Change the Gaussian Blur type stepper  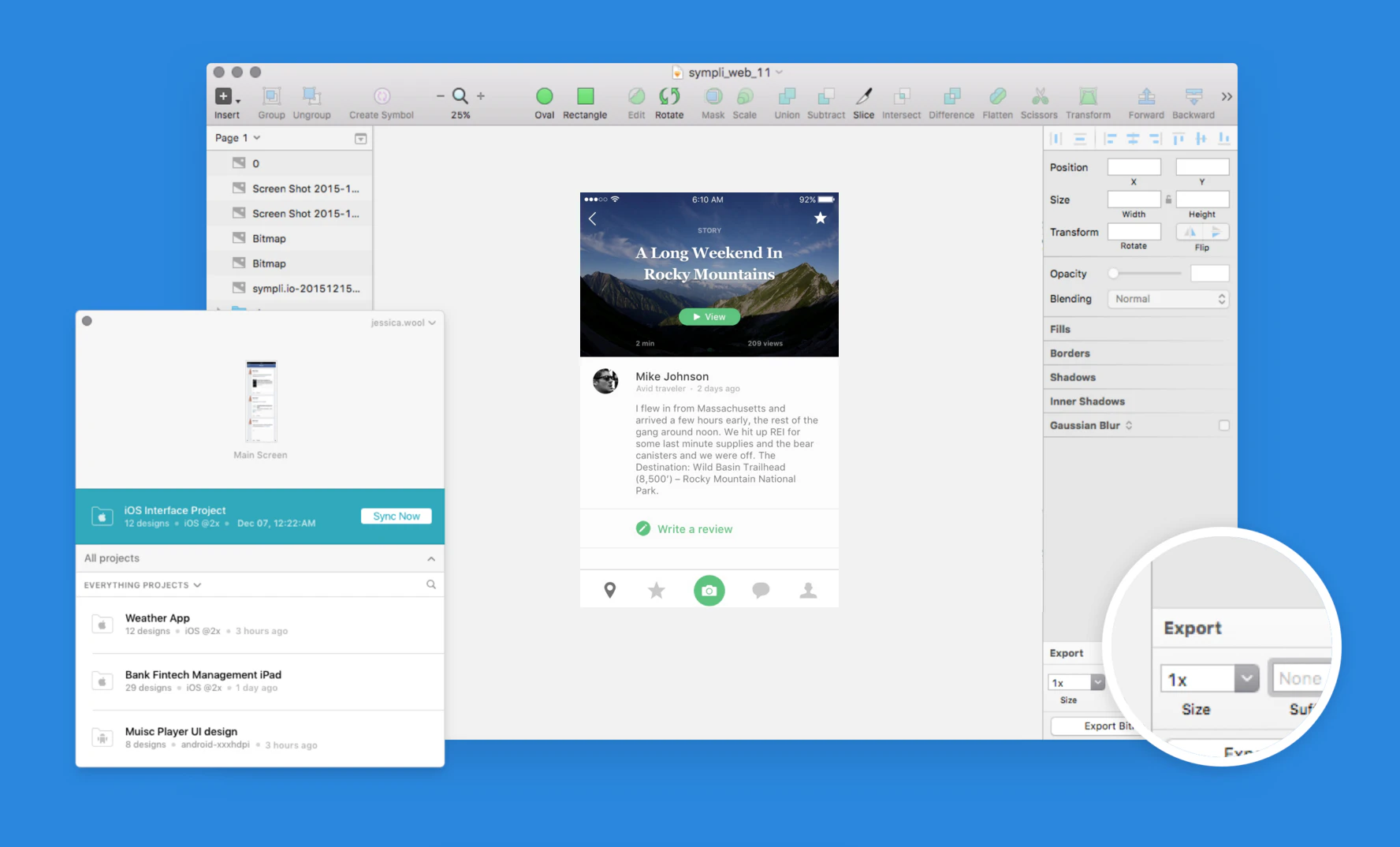click(x=1129, y=425)
